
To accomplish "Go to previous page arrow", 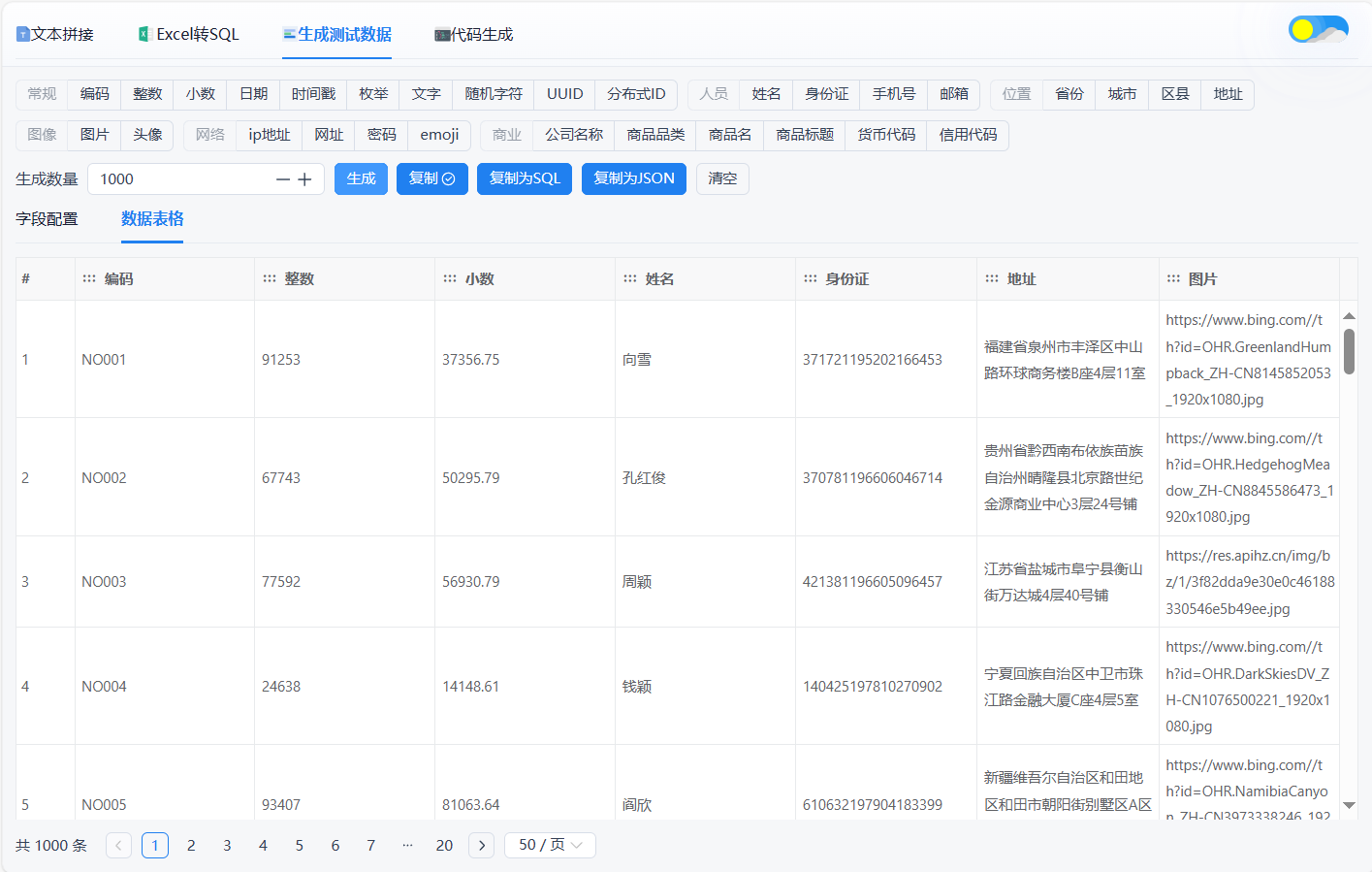I will (x=118, y=845).
